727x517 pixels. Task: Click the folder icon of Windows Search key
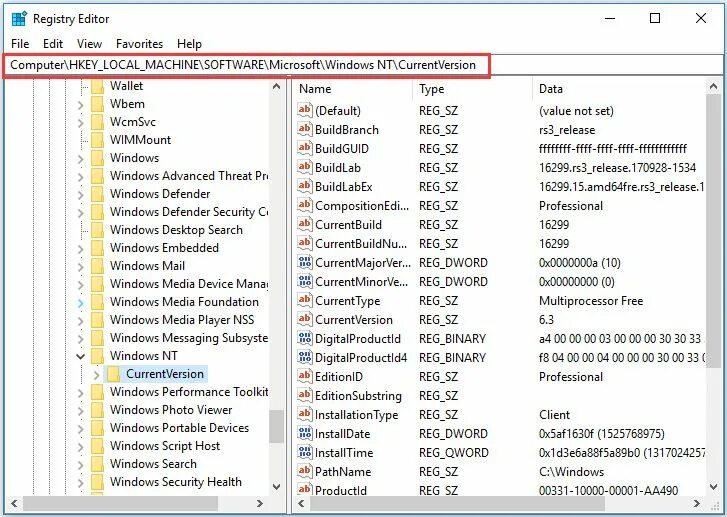(x=97, y=464)
